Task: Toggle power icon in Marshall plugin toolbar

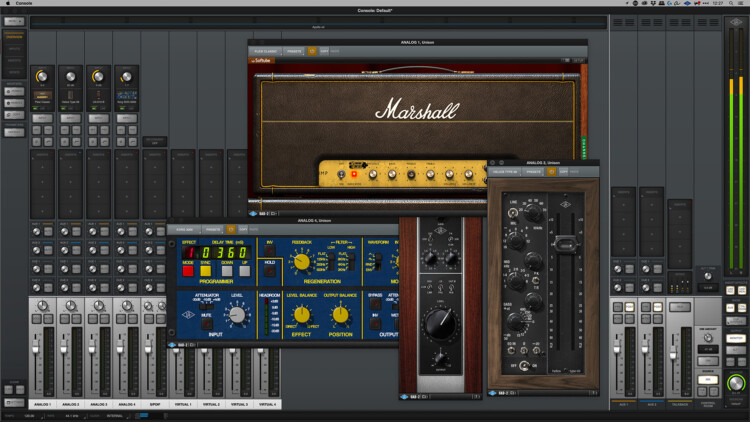Action: [x=312, y=51]
